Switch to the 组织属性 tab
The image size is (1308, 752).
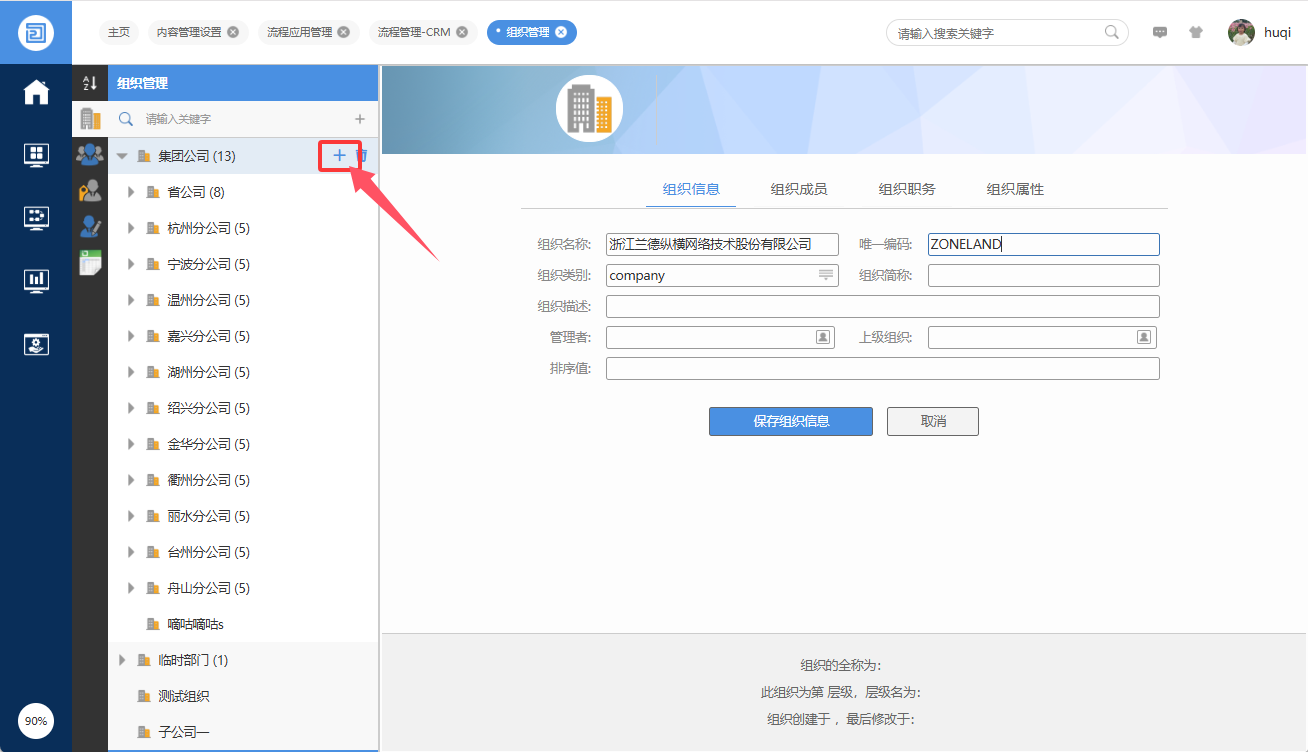click(x=1015, y=189)
